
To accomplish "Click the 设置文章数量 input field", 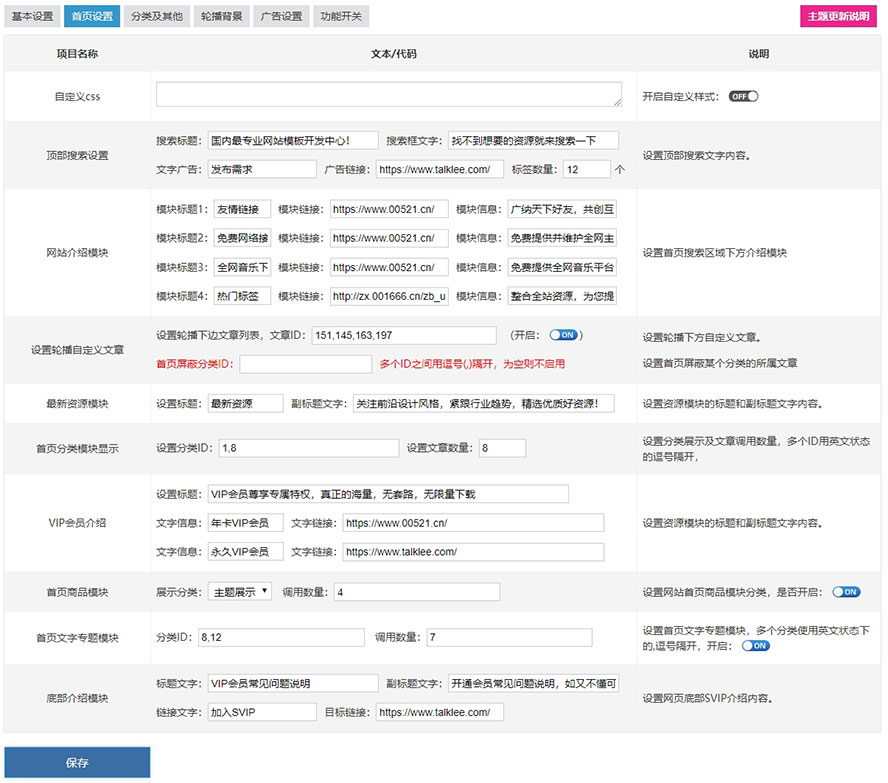I will click(502, 448).
